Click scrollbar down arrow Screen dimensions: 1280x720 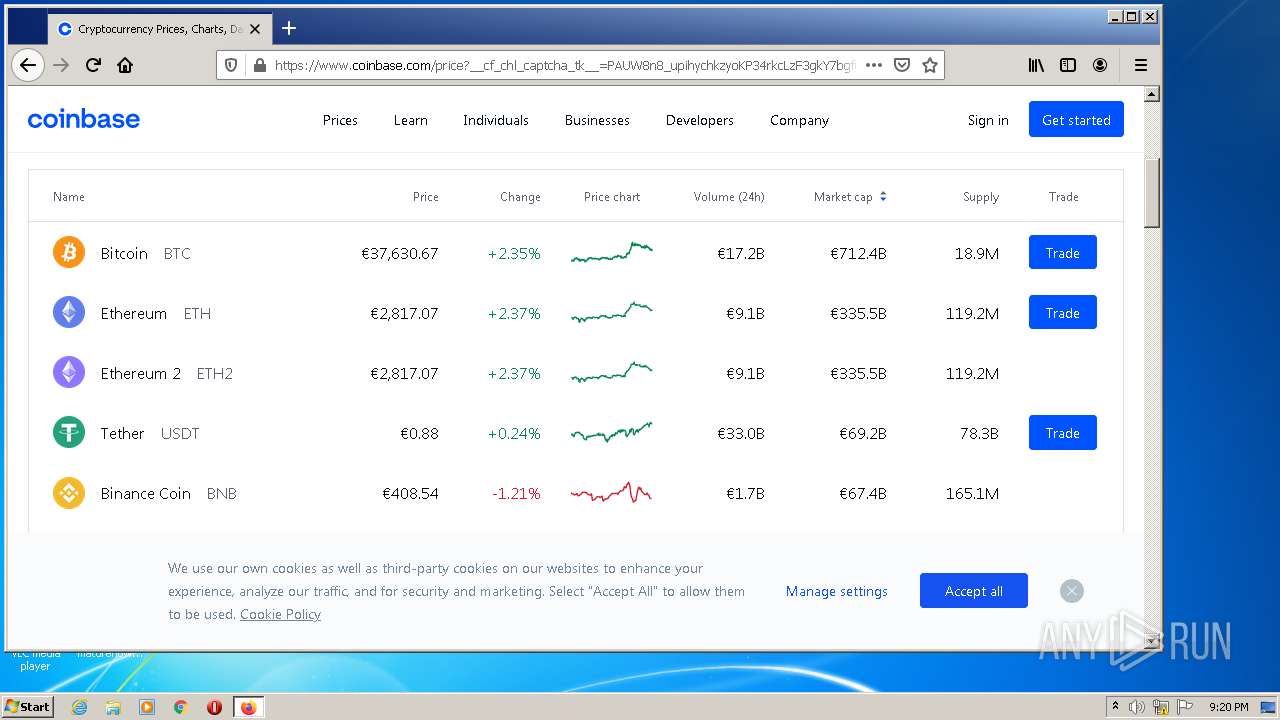(x=1151, y=640)
